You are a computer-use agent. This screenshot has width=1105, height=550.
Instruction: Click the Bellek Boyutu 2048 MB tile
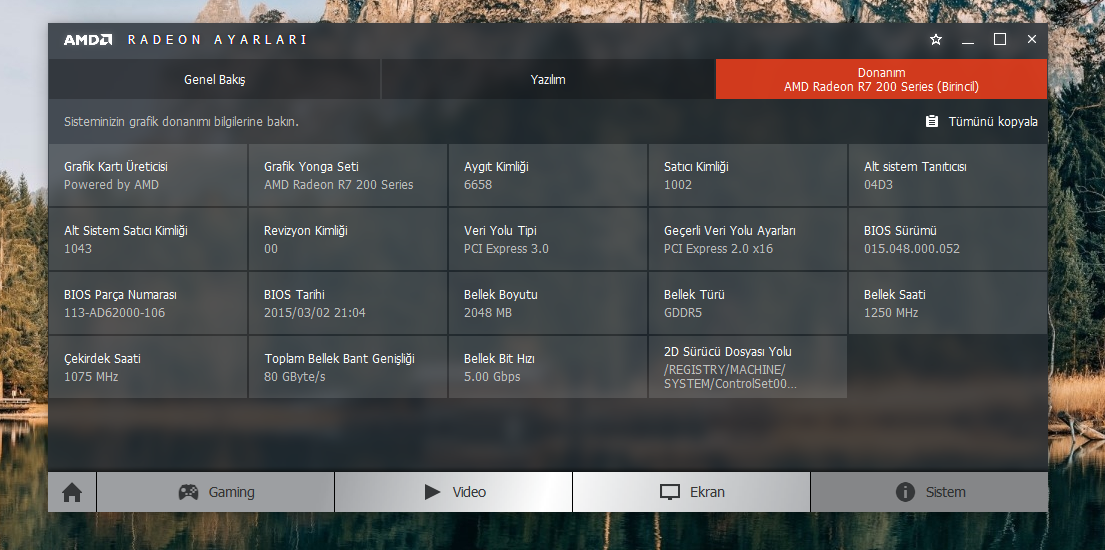pos(548,303)
